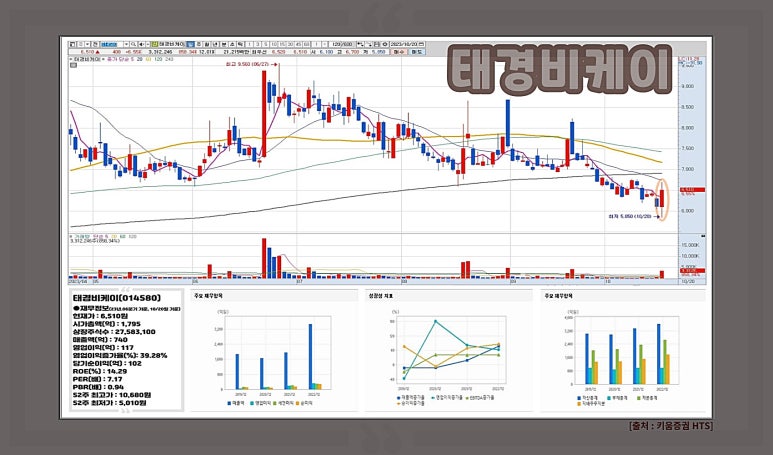The image size is (773, 455).
Task: Click the 2023/10/20 date field
Action: (404, 44)
